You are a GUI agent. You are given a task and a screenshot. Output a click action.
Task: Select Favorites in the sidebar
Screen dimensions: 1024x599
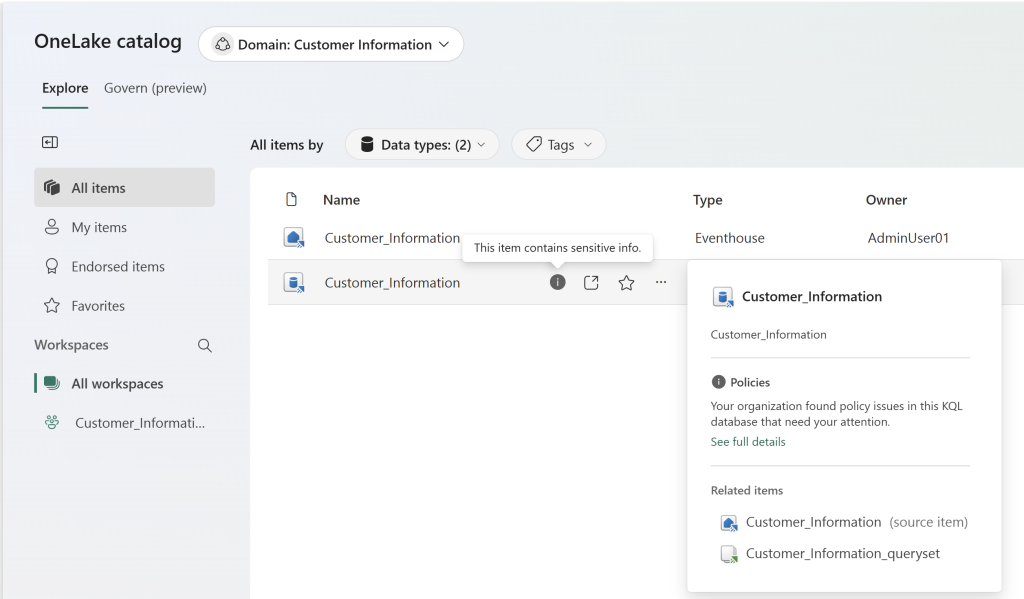[124, 306]
